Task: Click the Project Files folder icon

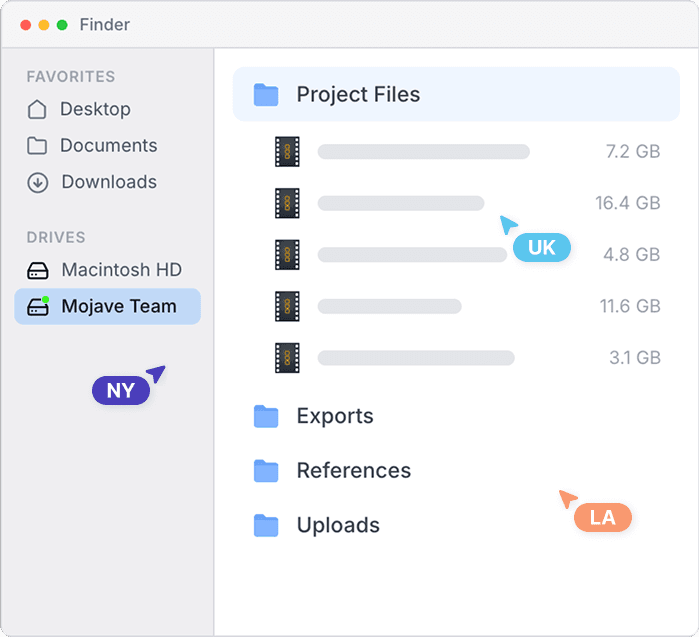Action: tap(266, 95)
